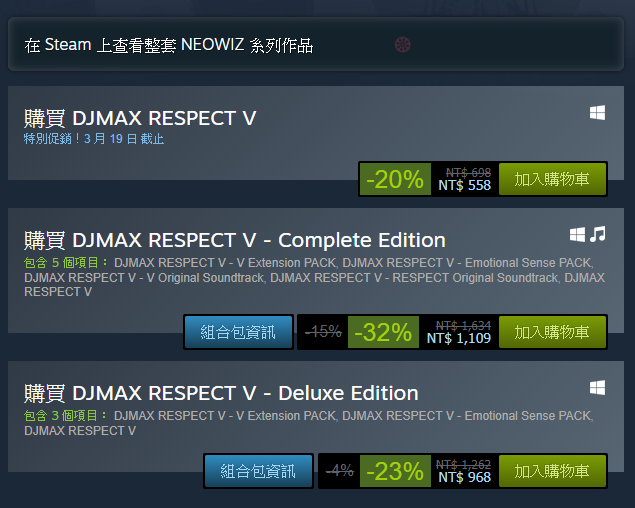The image size is (635, 508).
Task: Click Windows icon in Deluxe Edition box
Action: point(597,388)
